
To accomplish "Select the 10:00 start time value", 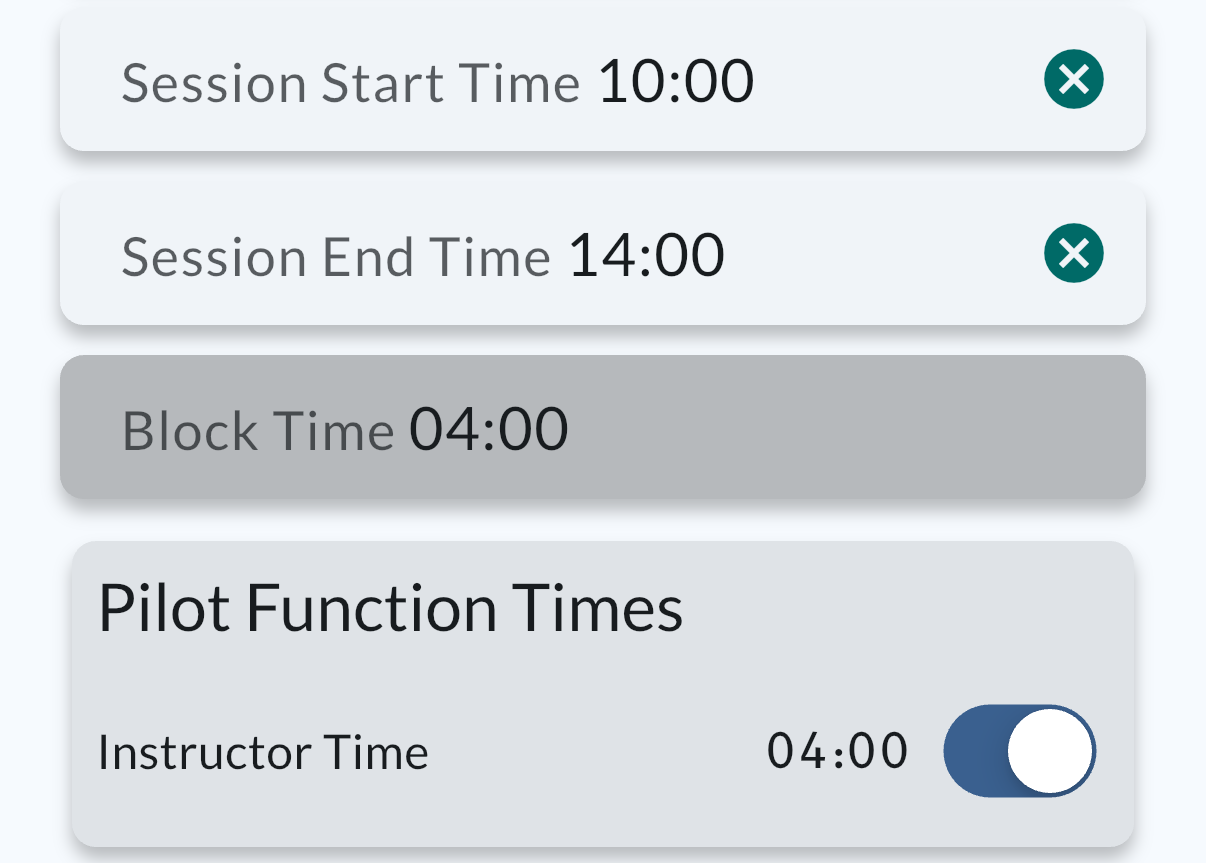I will pyautogui.click(x=676, y=81).
